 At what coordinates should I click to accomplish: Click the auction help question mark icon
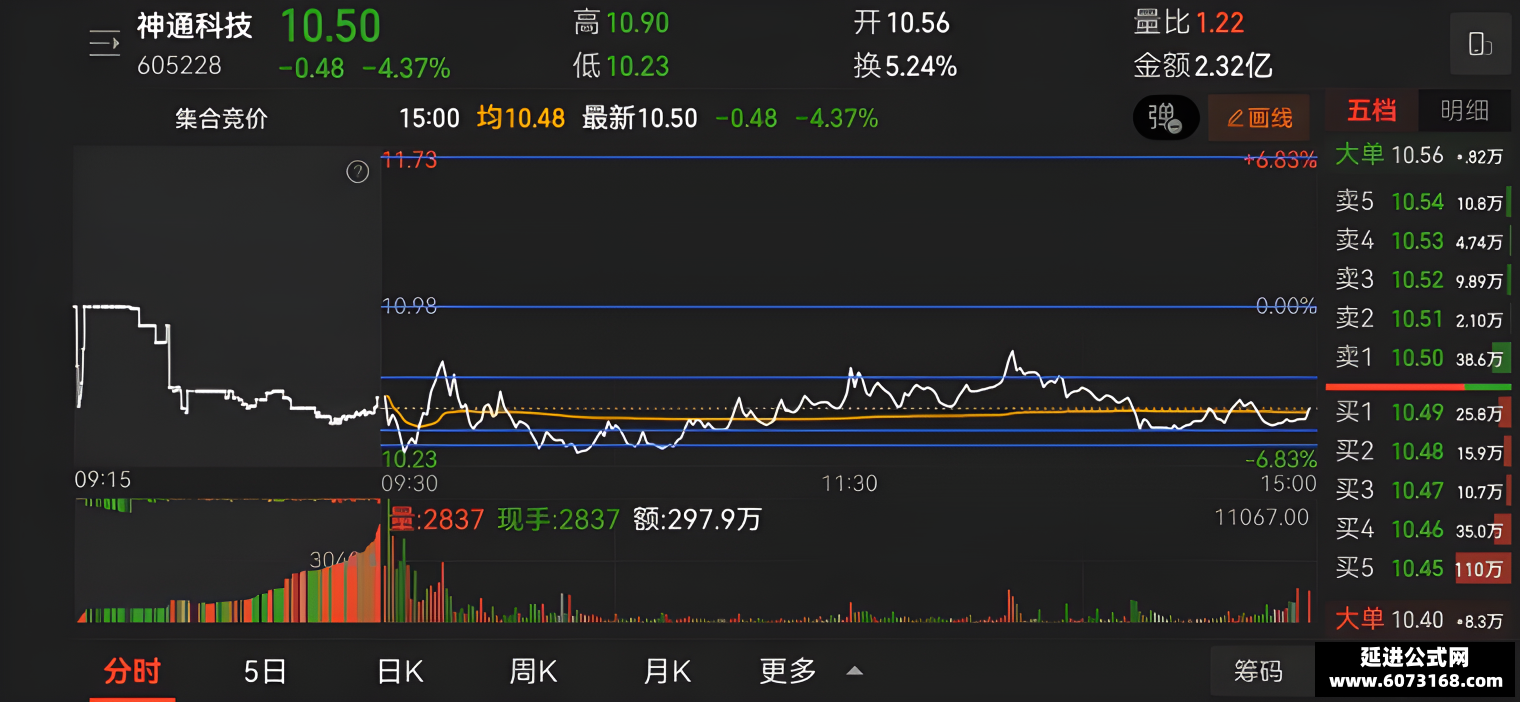tap(357, 172)
